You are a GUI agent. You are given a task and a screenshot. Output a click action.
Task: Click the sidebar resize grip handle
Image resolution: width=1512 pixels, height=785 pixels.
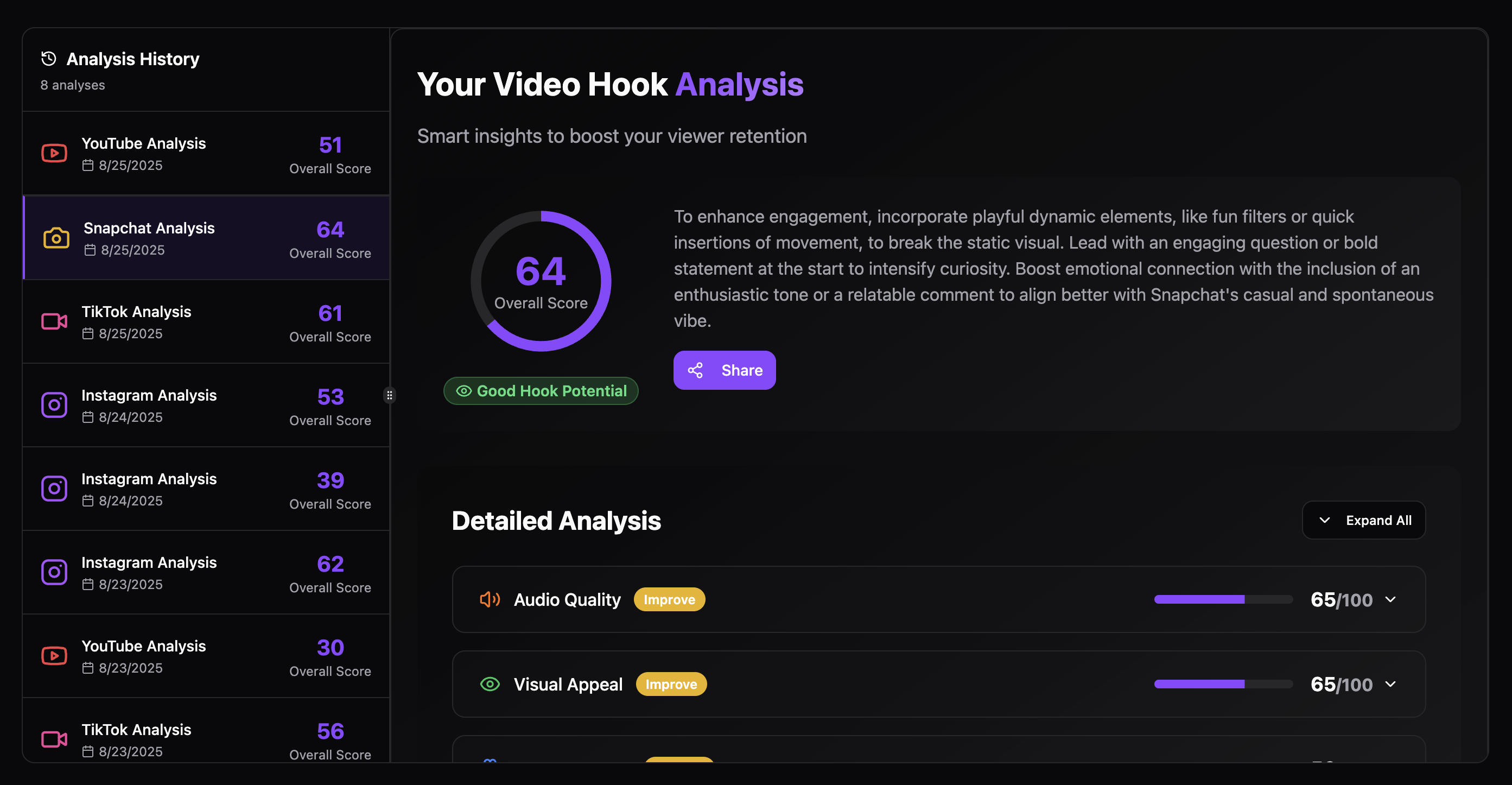[x=389, y=395]
